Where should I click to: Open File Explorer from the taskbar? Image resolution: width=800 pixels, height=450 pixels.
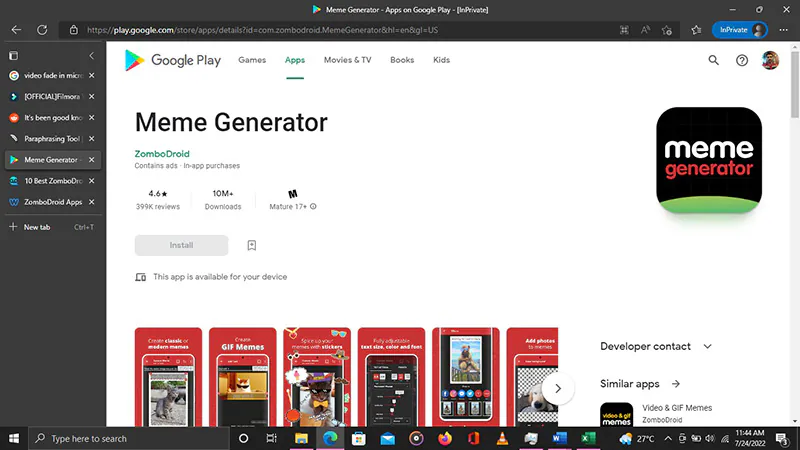click(x=301, y=438)
